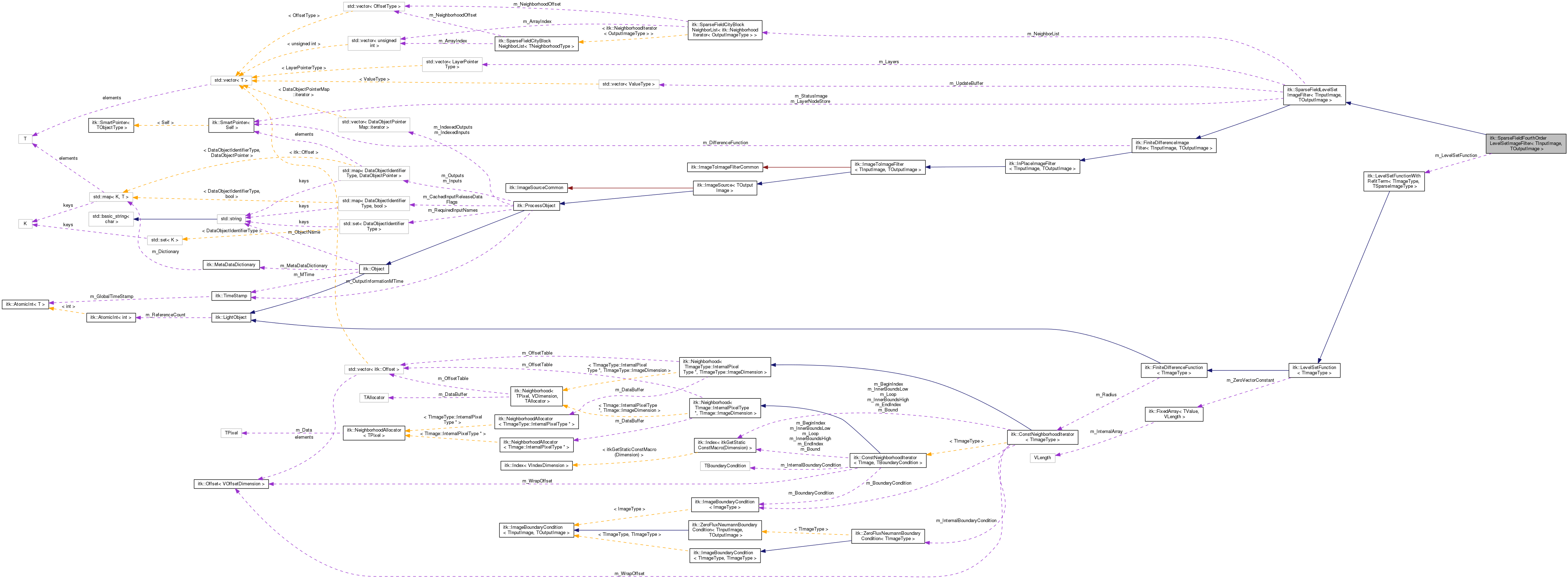This screenshot has width=1568, height=579.
Task: Select the std::set< DataObjectIdentifierType > node
Action: coord(373,227)
